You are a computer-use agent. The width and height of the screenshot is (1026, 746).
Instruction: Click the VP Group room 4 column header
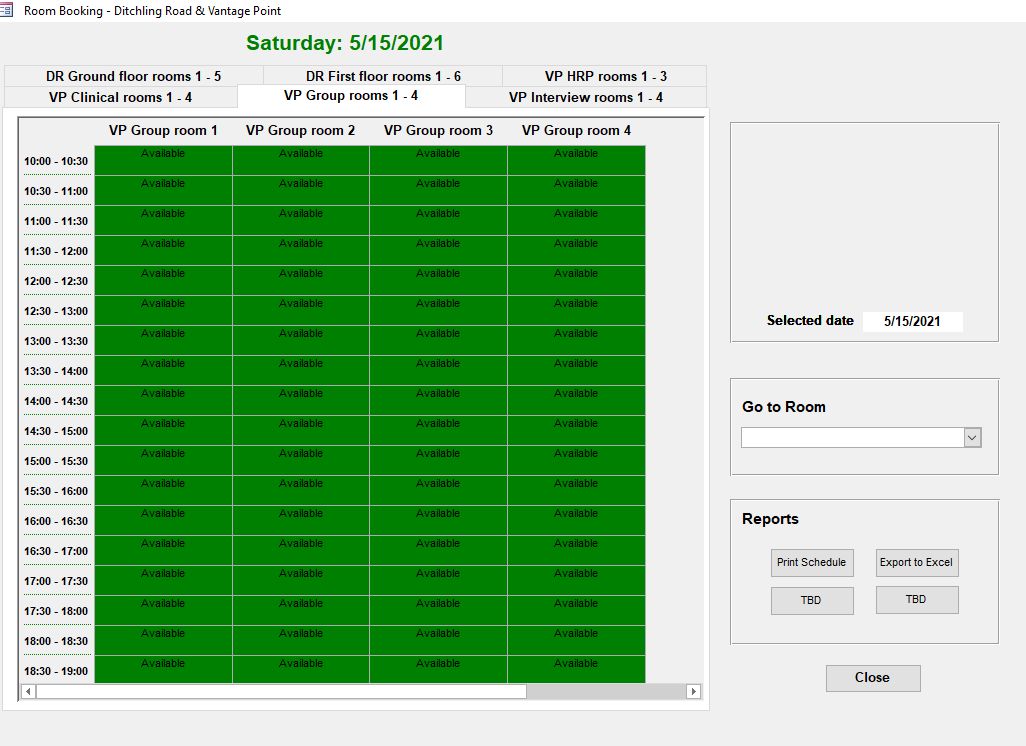point(576,130)
